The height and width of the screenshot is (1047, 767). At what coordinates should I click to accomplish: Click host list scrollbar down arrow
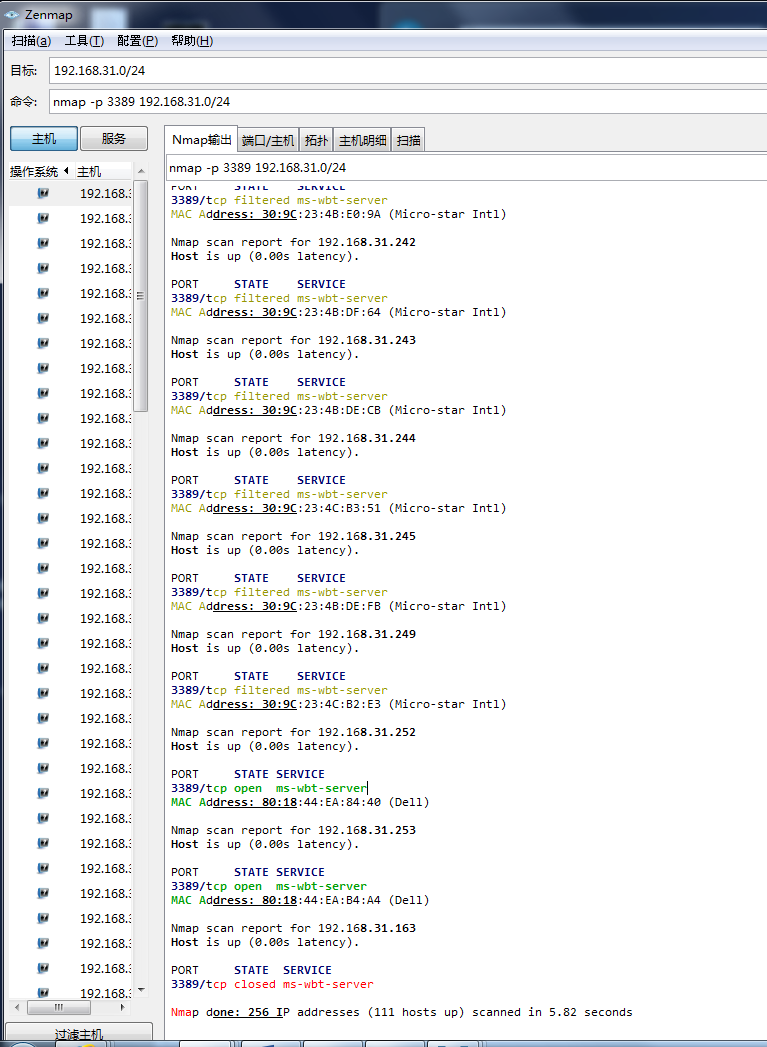pyautogui.click(x=141, y=990)
